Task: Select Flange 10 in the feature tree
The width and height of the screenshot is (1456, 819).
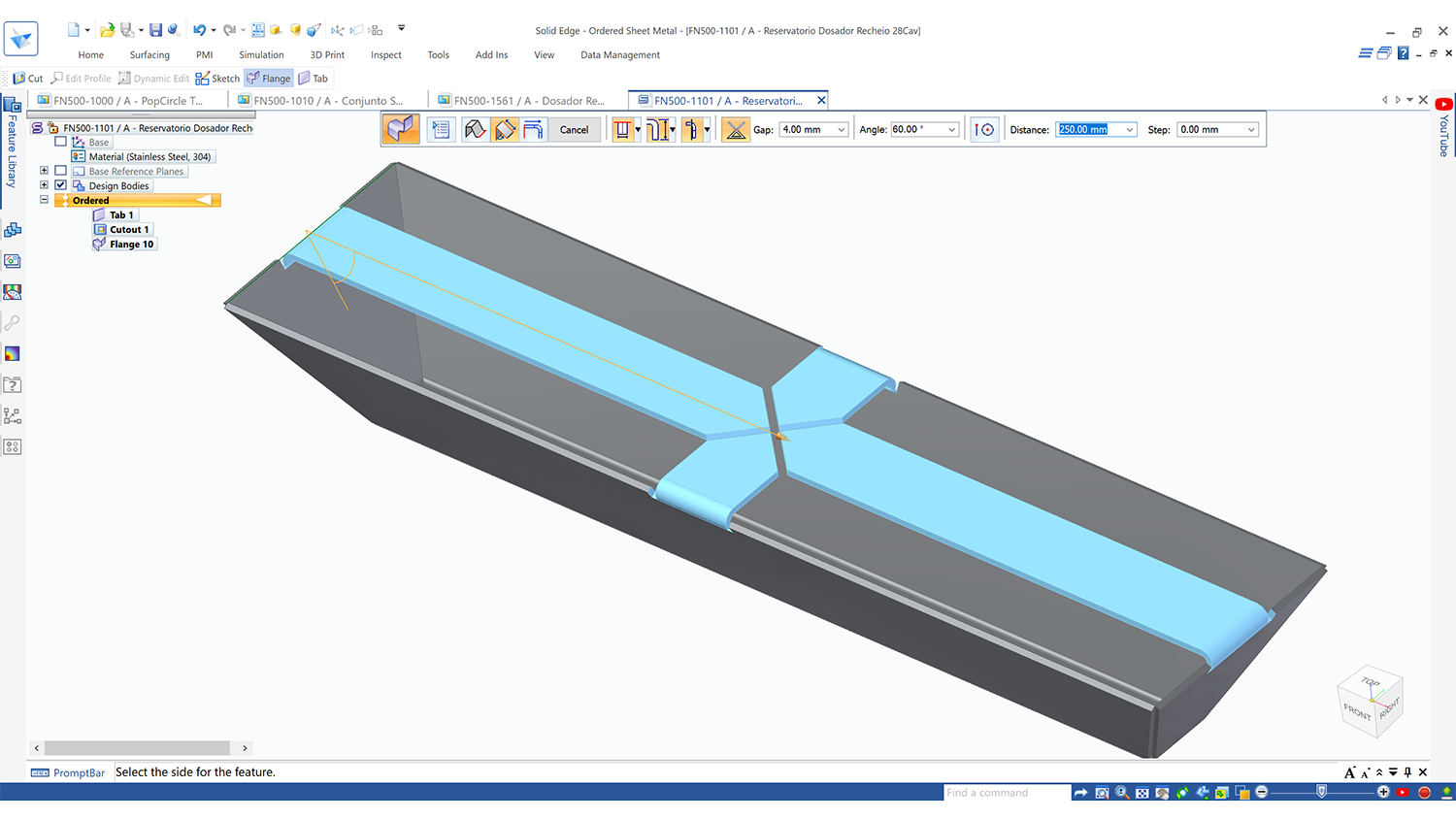Action: point(131,245)
